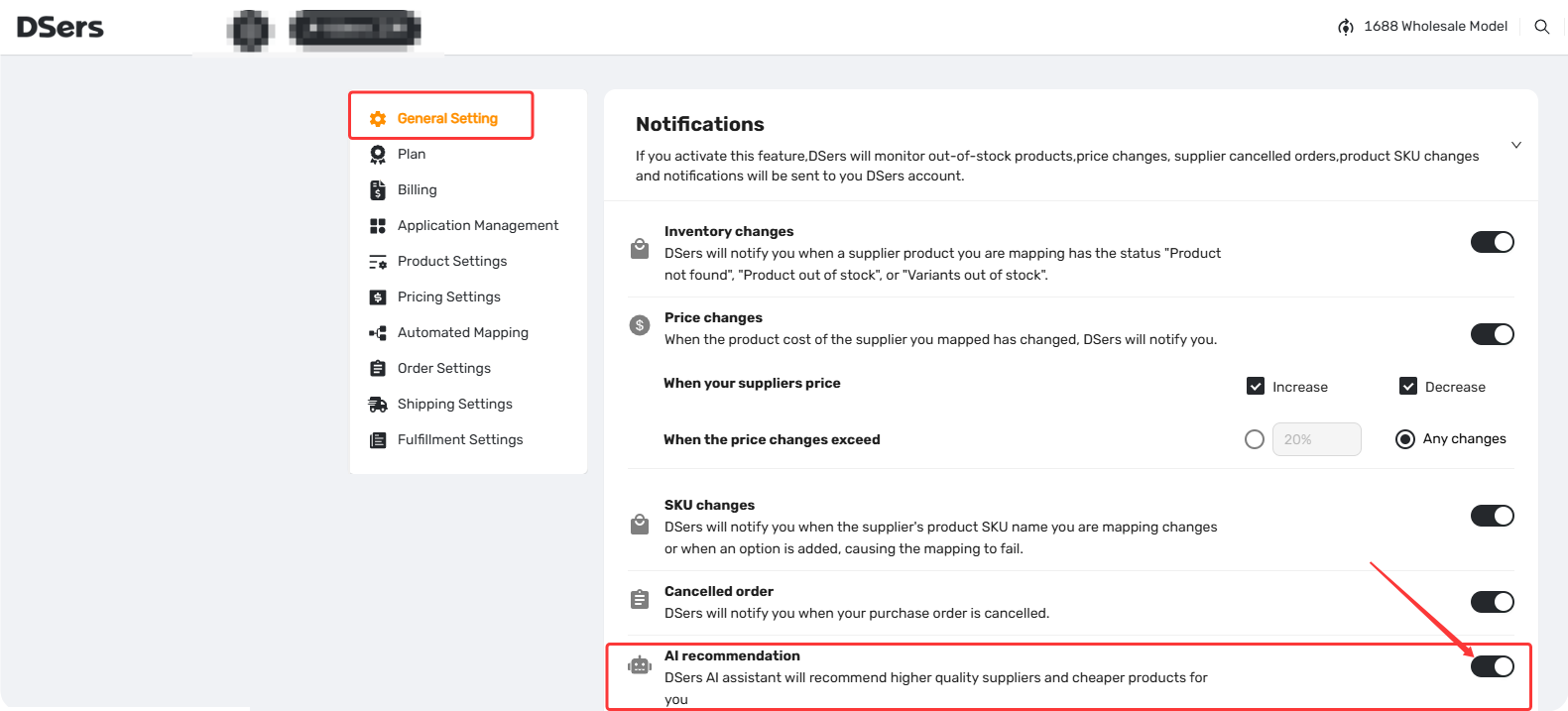Click the Plan badge icon

[x=378, y=155]
